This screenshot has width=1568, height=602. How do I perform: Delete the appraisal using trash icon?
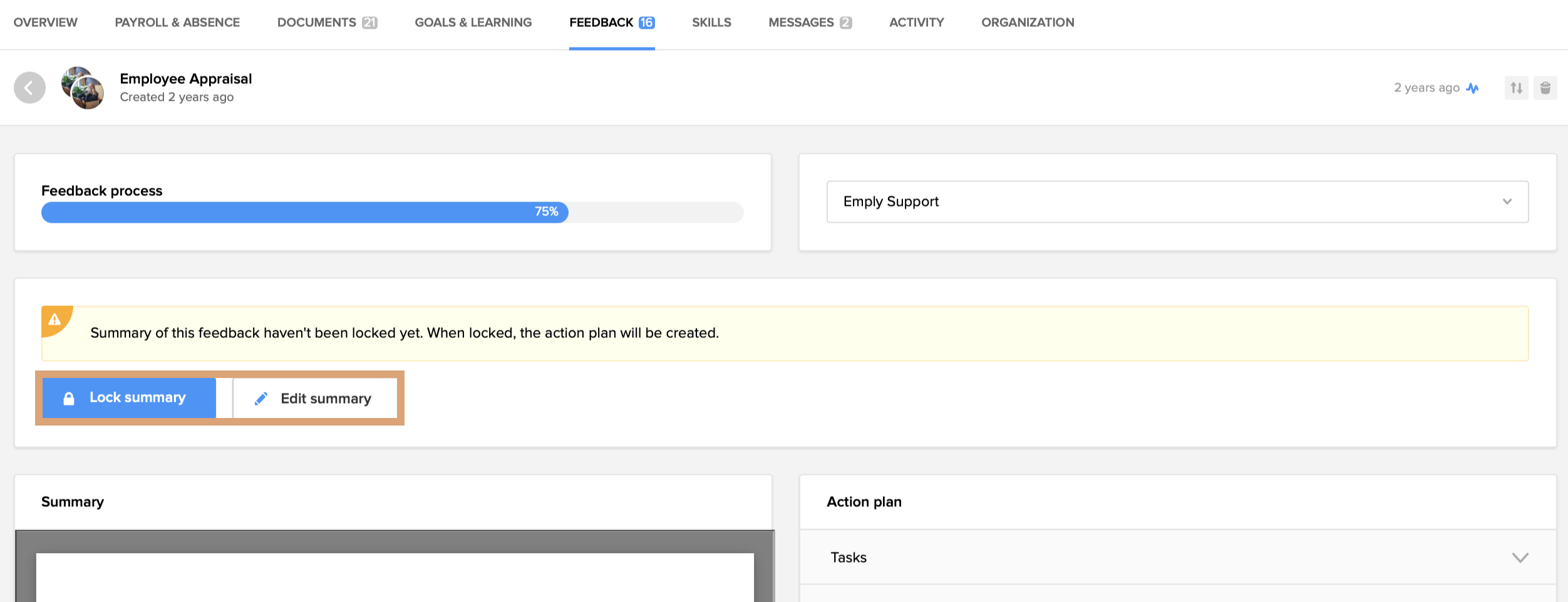(x=1545, y=88)
